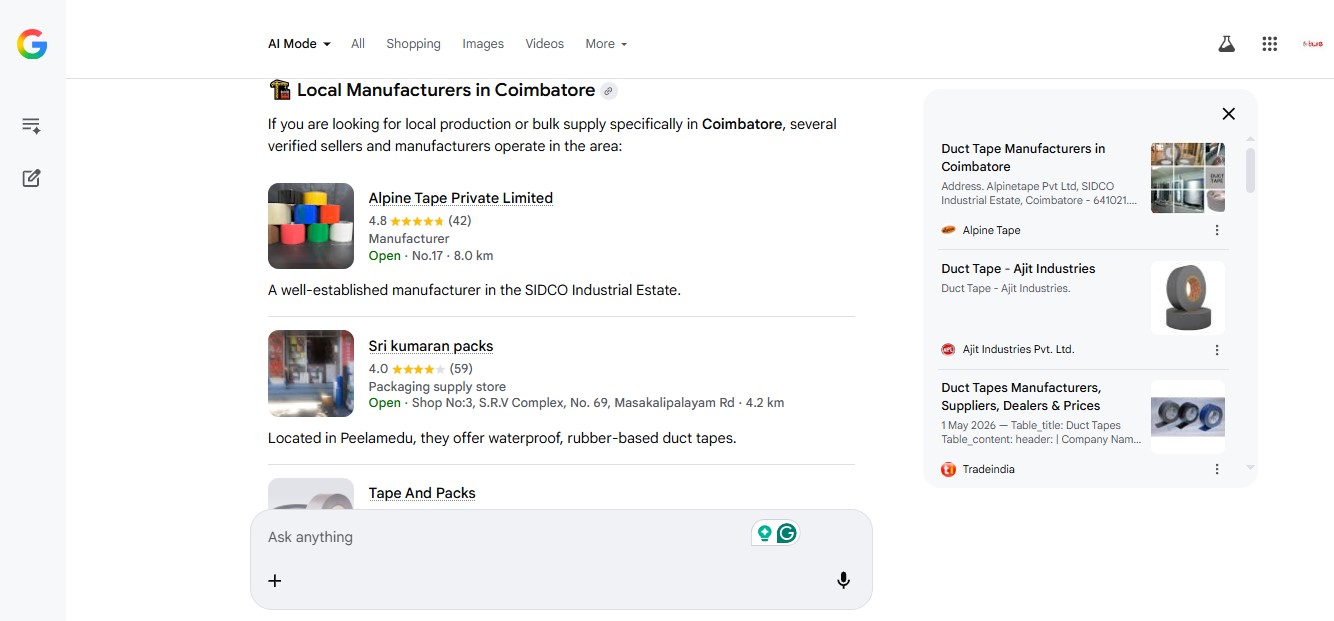Click Alpine Tape source collage image
The image size is (1334, 621).
[x=1188, y=177]
